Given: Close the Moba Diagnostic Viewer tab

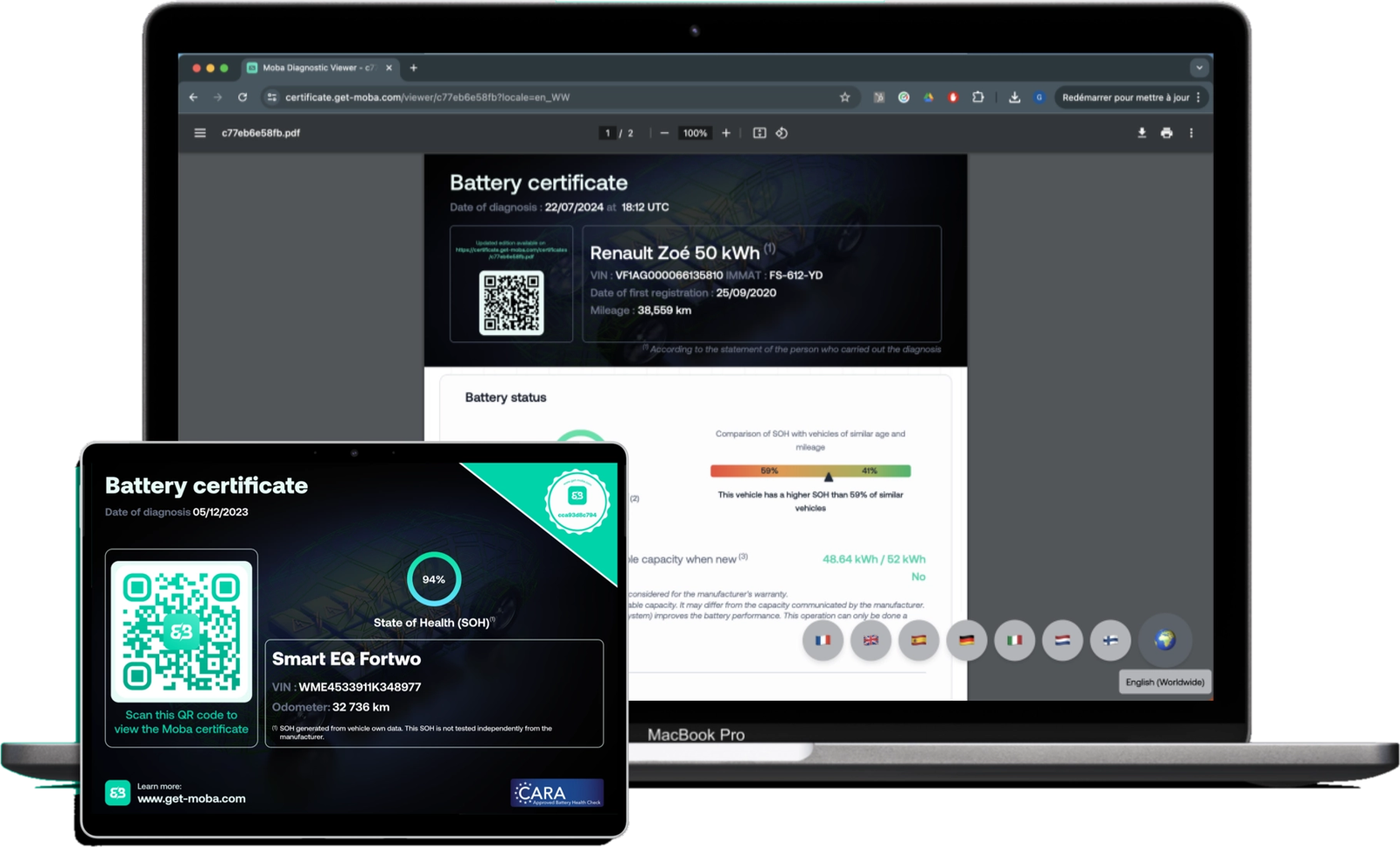Looking at the screenshot, I should (x=389, y=67).
